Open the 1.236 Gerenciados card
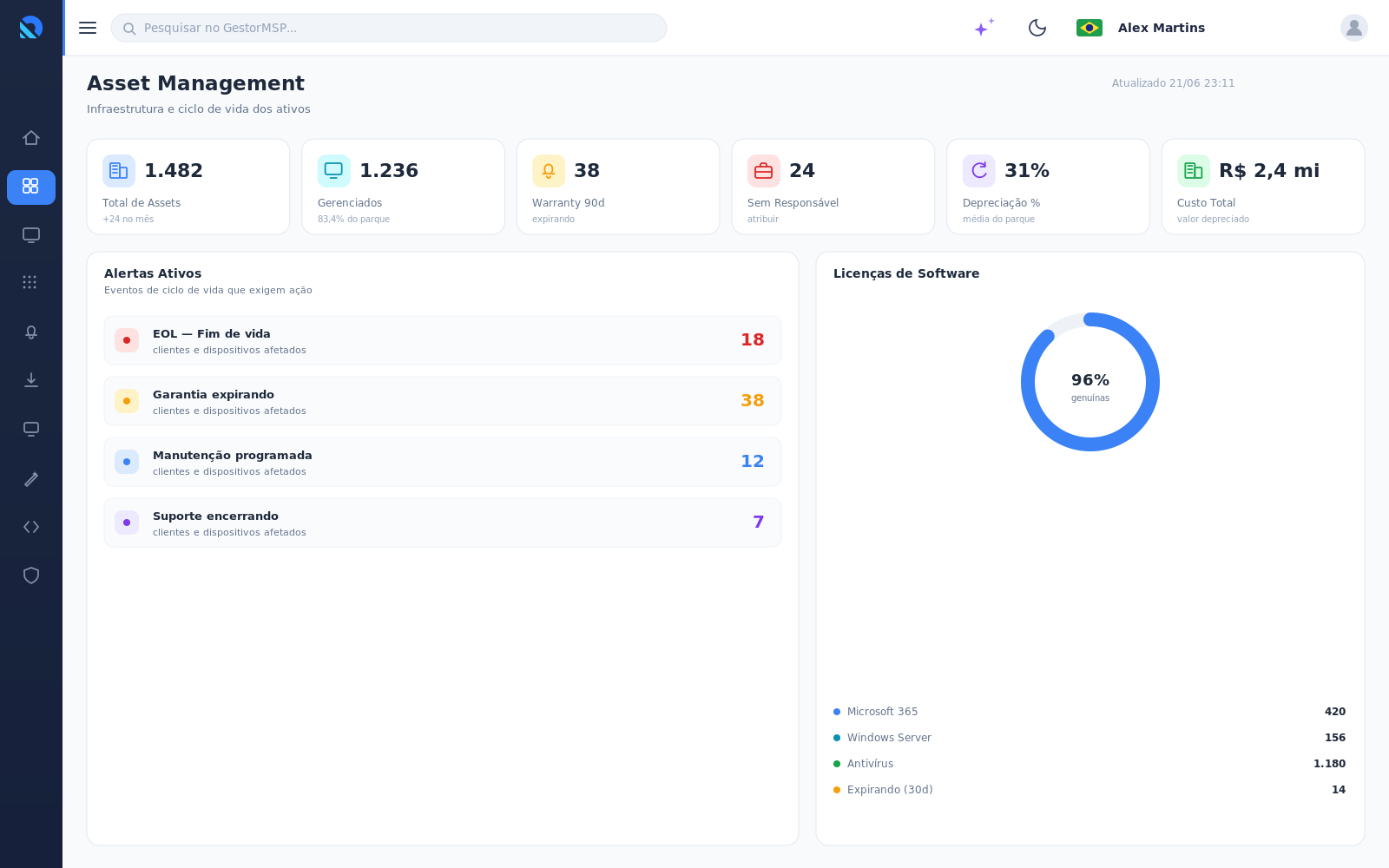This screenshot has width=1389, height=868. point(404,187)
